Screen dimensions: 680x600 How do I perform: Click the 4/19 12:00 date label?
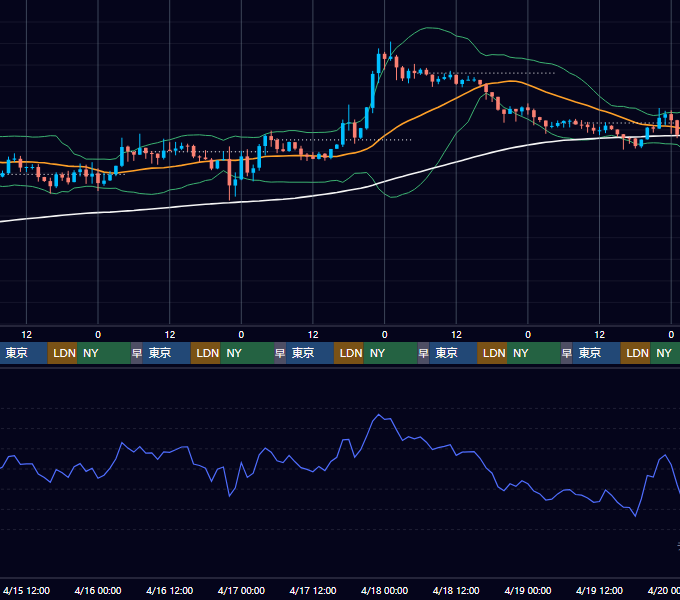[x=599, y=590]
